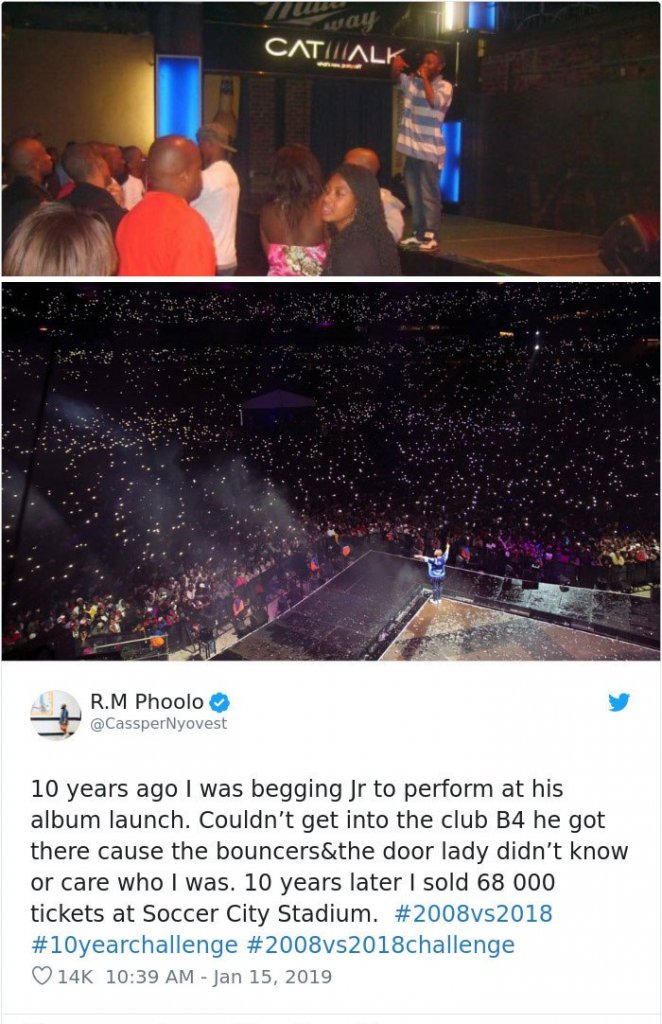View the Jan 15, 2019 date
Screen dimensions: 662x1024
272,976
